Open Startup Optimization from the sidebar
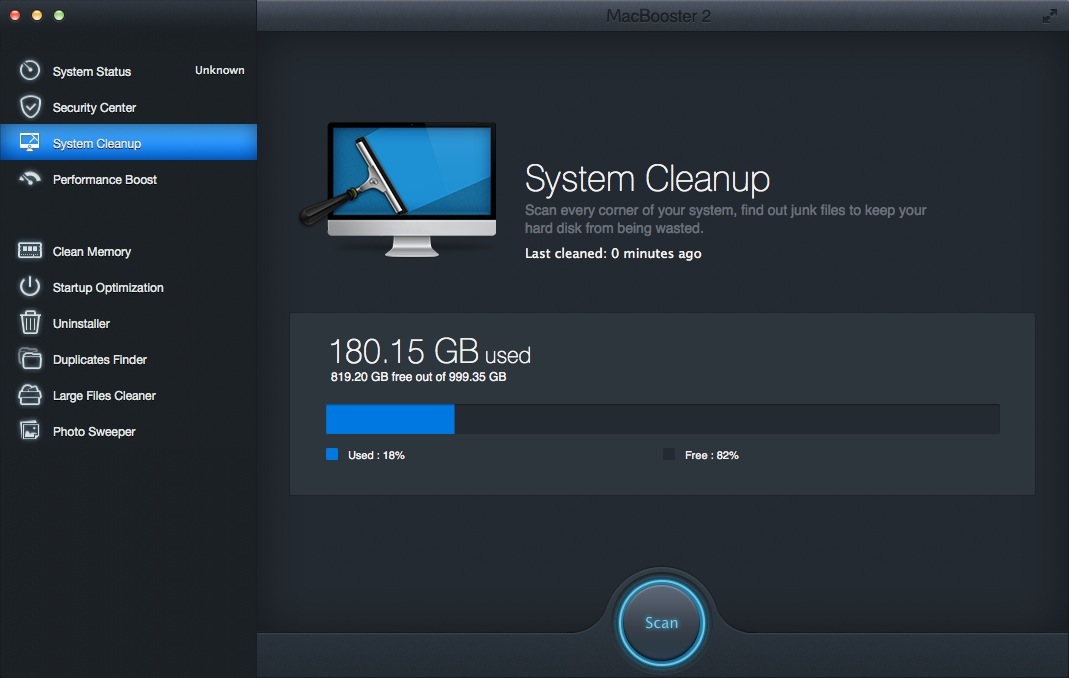Viewport: 1069px width, 678px height. click(108, 287)
